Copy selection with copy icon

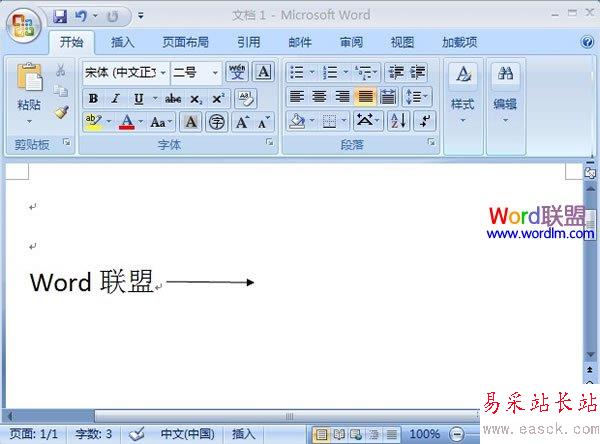[x=60, y=91]
